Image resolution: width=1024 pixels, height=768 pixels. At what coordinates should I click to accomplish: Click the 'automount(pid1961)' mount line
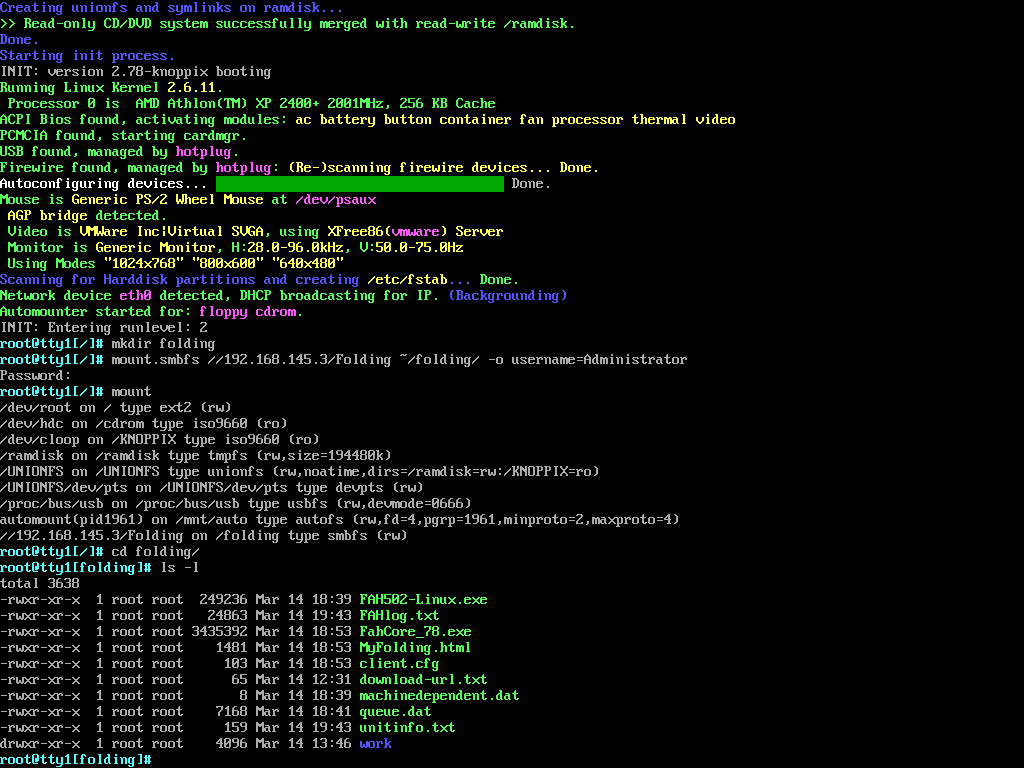point(340,520)
